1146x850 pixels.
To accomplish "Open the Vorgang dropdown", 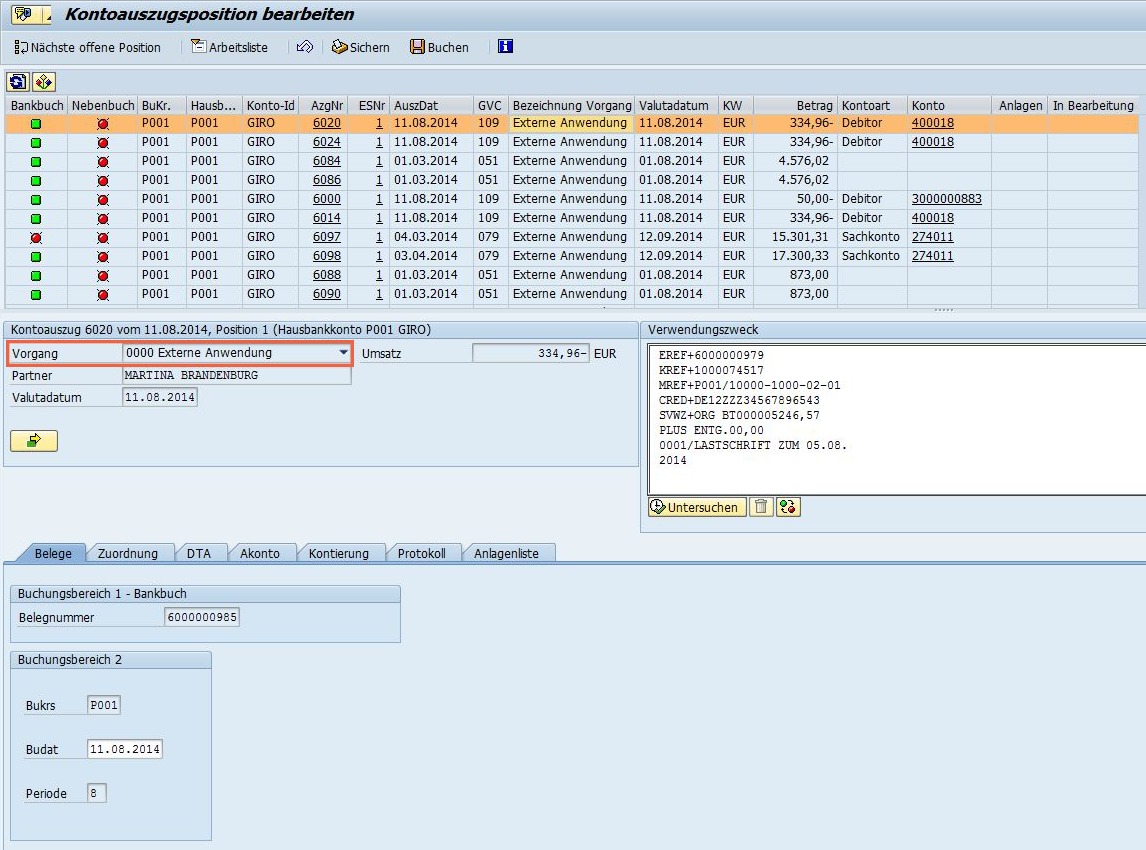I will (x=342, y=352).
